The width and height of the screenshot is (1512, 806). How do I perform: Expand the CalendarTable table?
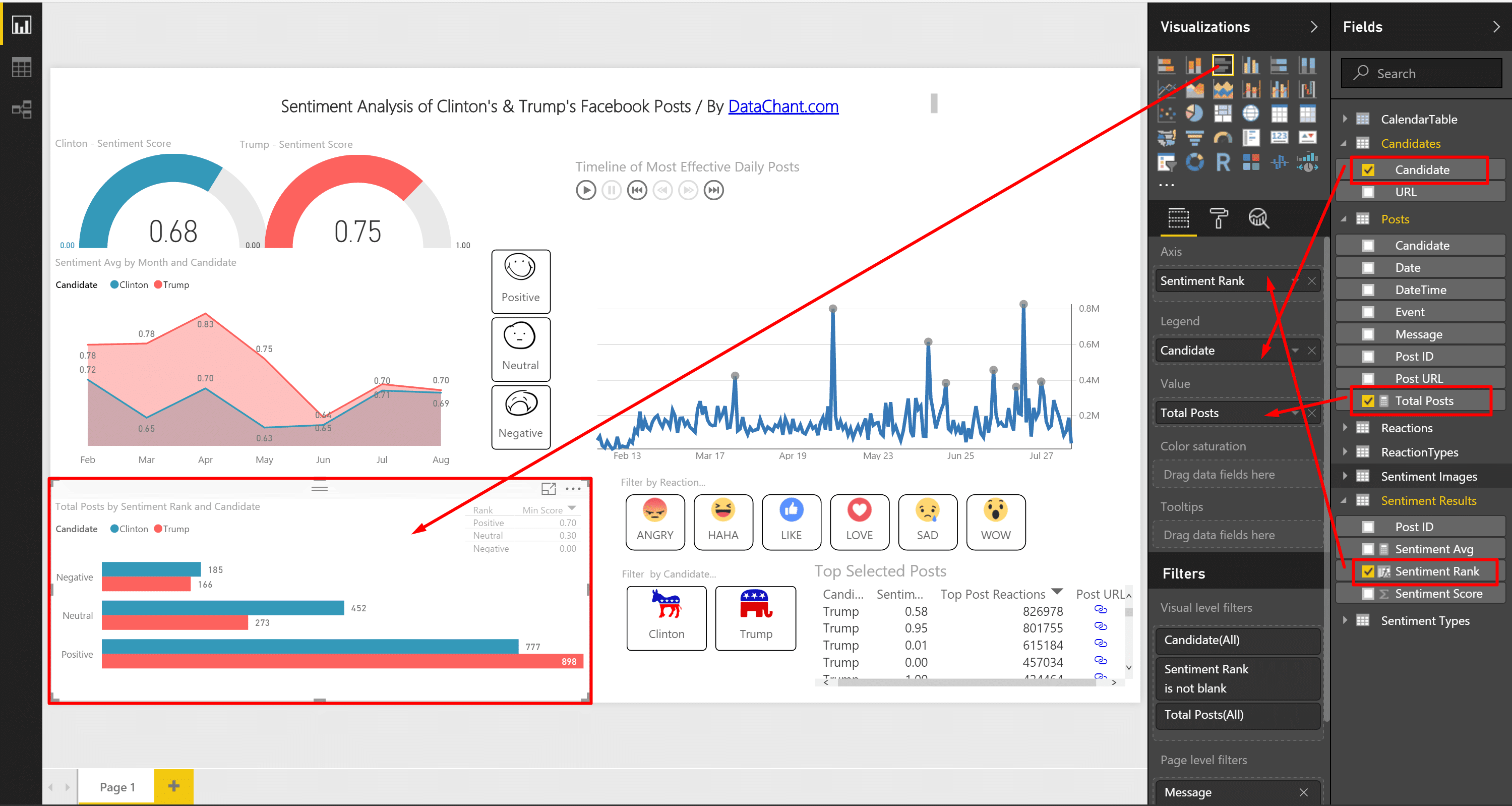(1345, 119)
